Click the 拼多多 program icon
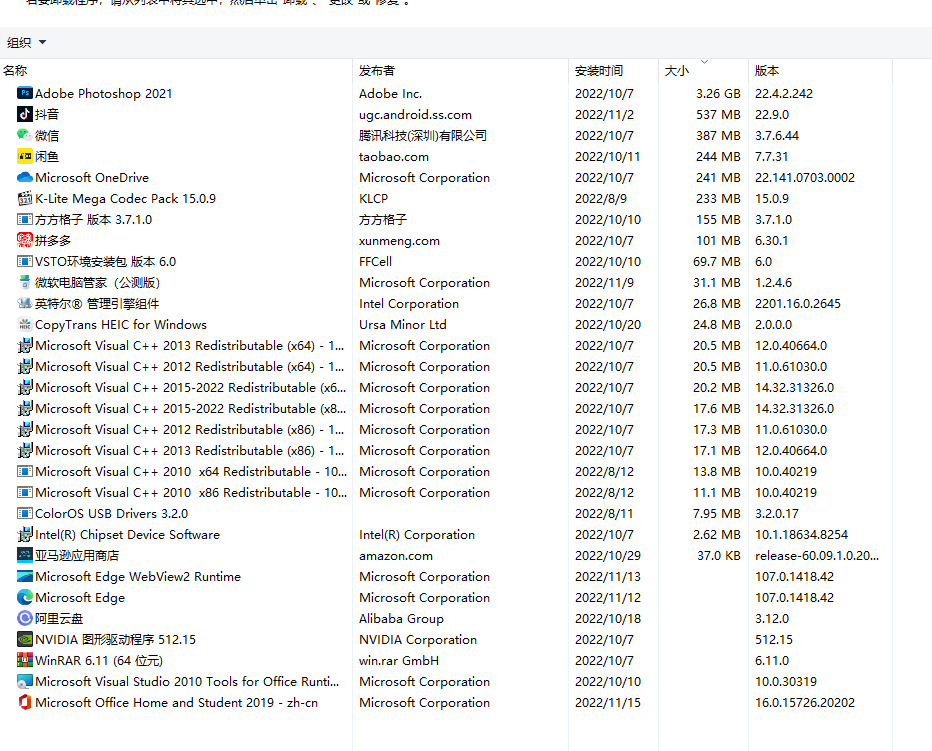This screenshot has width=932, height=751. 25,240
